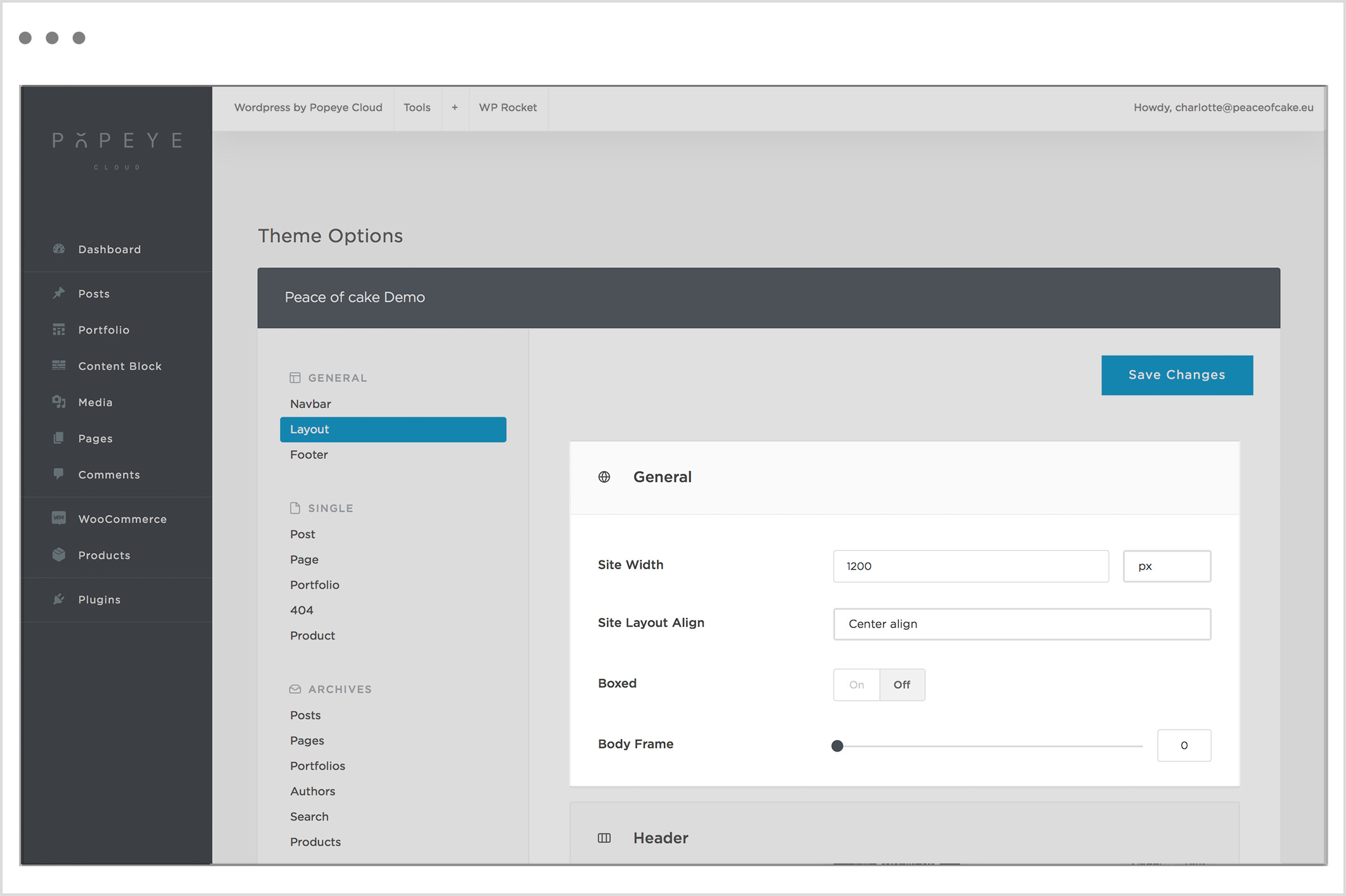The height and width of the screenshot is (896, 1346).
Task: Turn Boxed option On
Action: 856,685
